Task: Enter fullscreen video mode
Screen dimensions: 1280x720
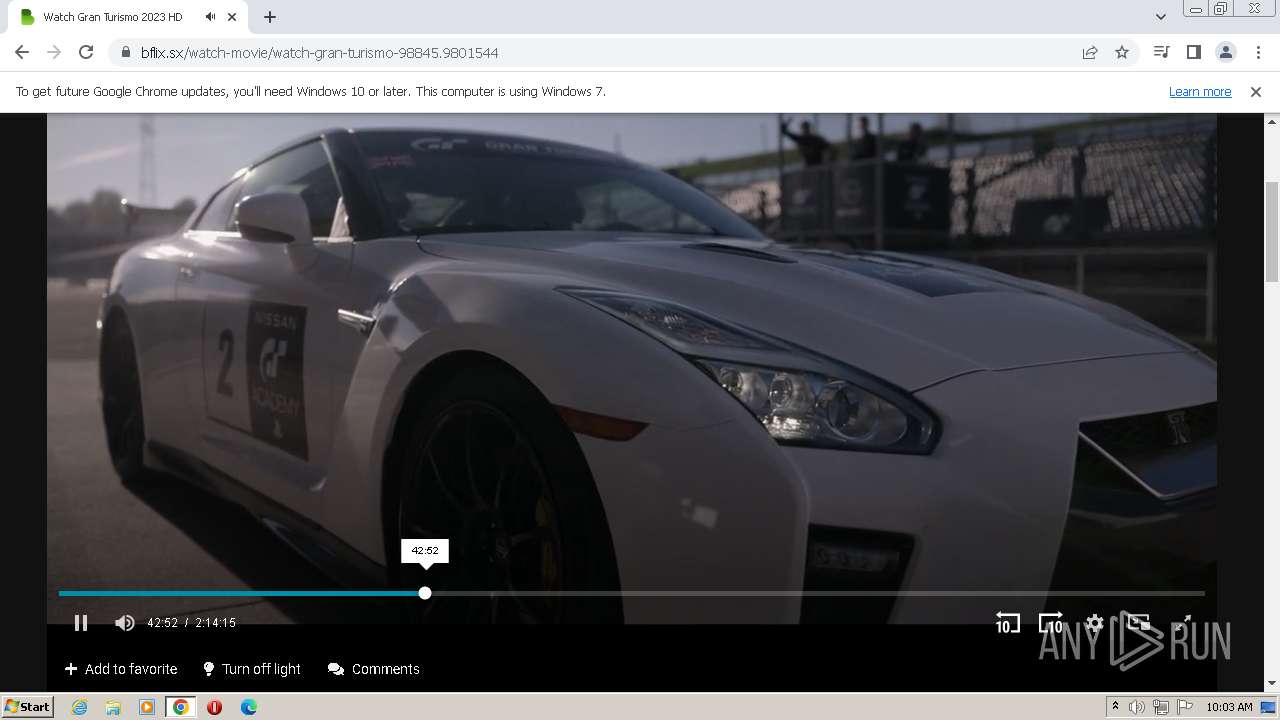Action: [x=1182, y=623]
